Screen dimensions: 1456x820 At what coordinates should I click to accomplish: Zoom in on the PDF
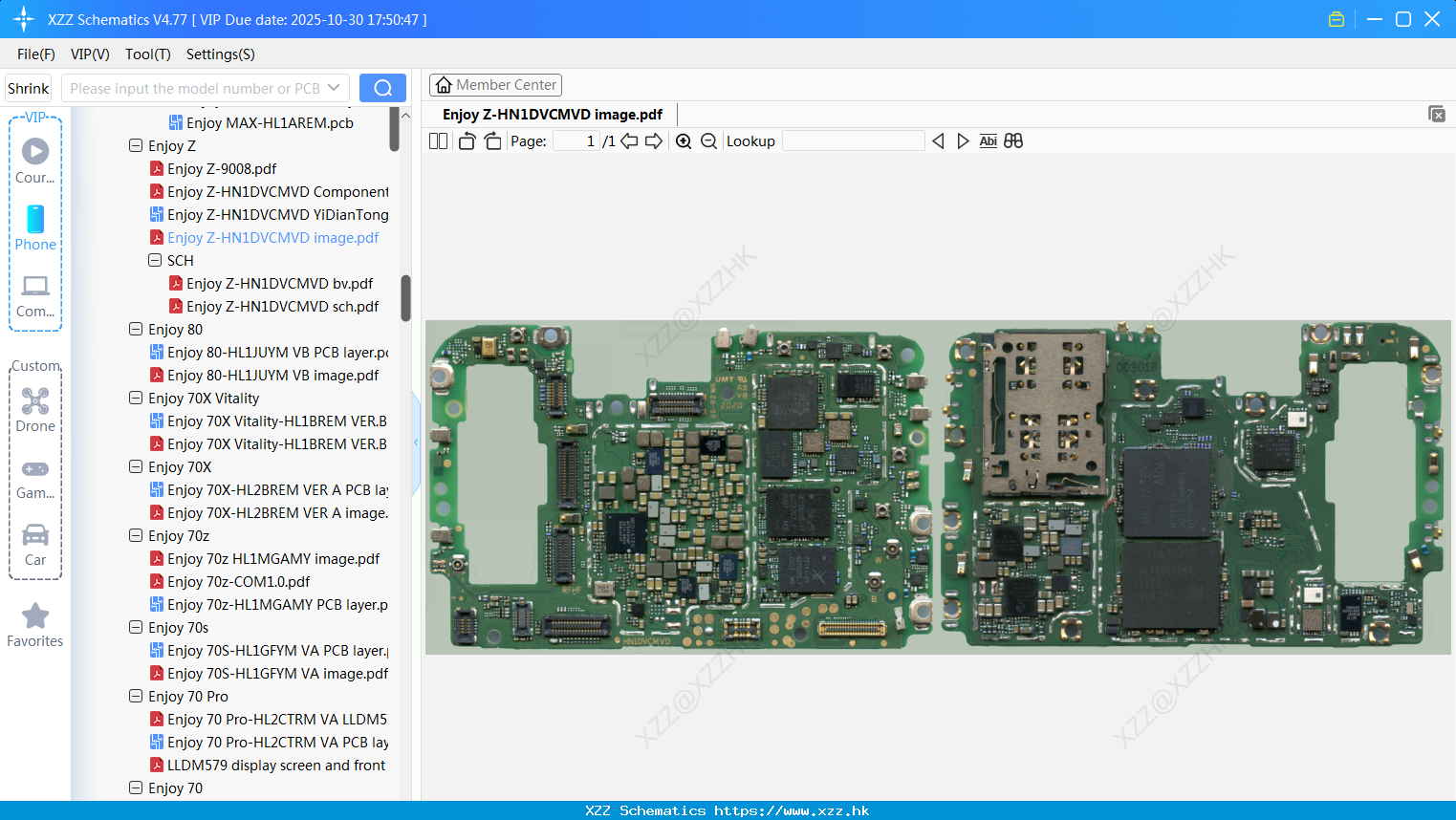[x=684, y=141]
